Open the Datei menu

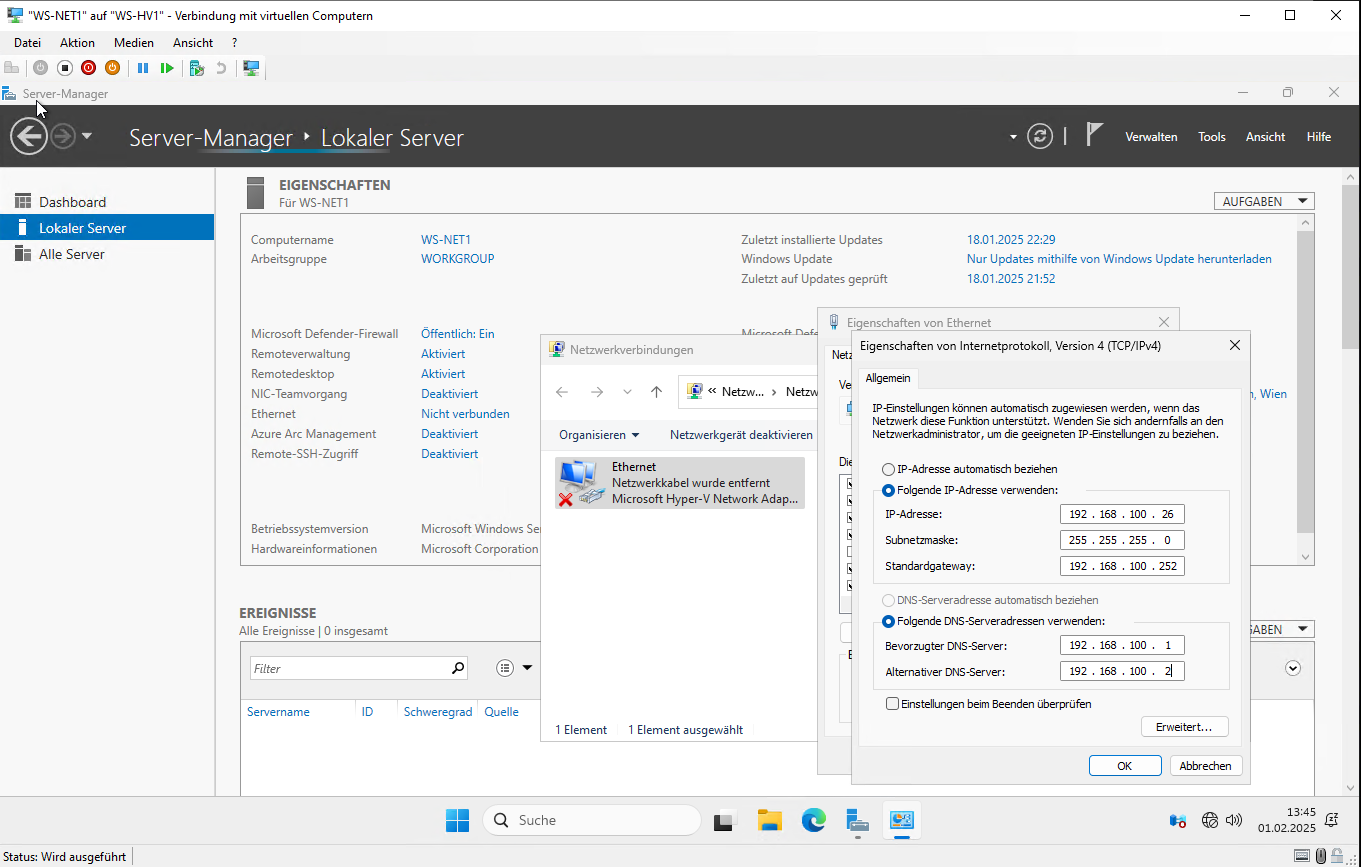point(27,43)
